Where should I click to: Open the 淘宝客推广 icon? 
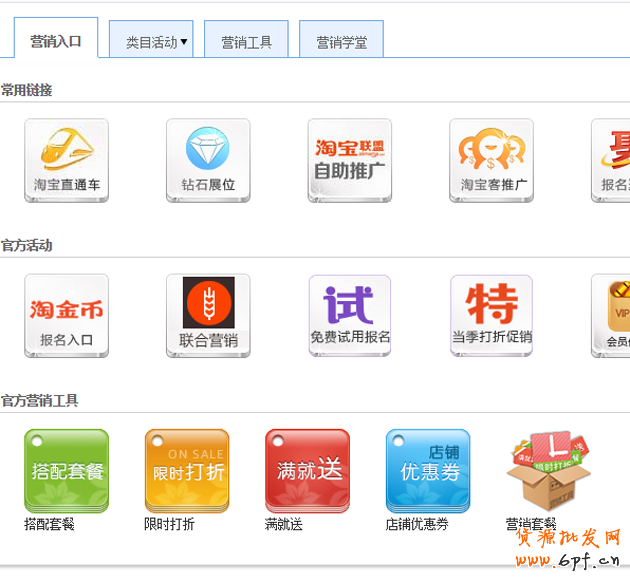tap(491, 160)
